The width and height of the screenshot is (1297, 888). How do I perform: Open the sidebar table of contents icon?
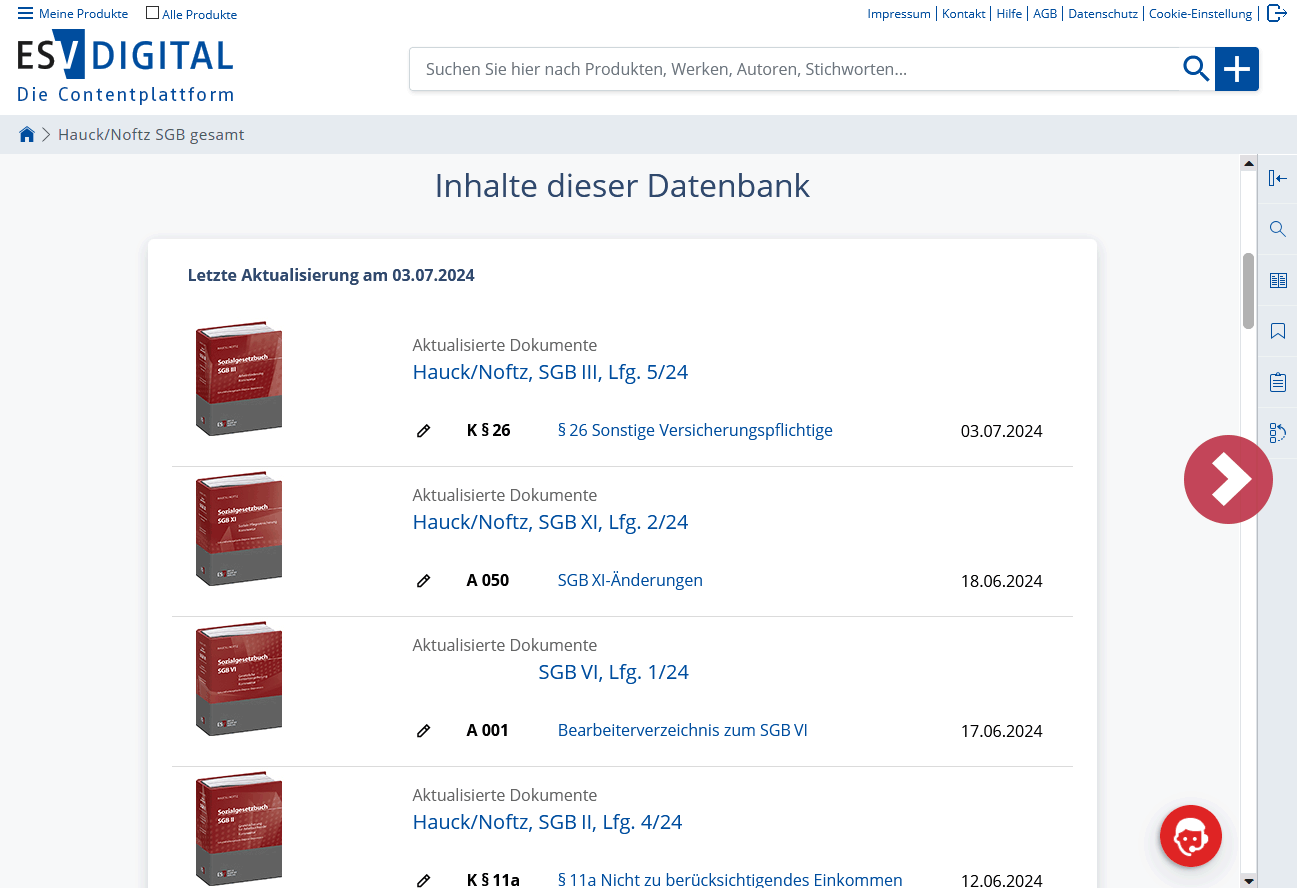coord(1277,280)
